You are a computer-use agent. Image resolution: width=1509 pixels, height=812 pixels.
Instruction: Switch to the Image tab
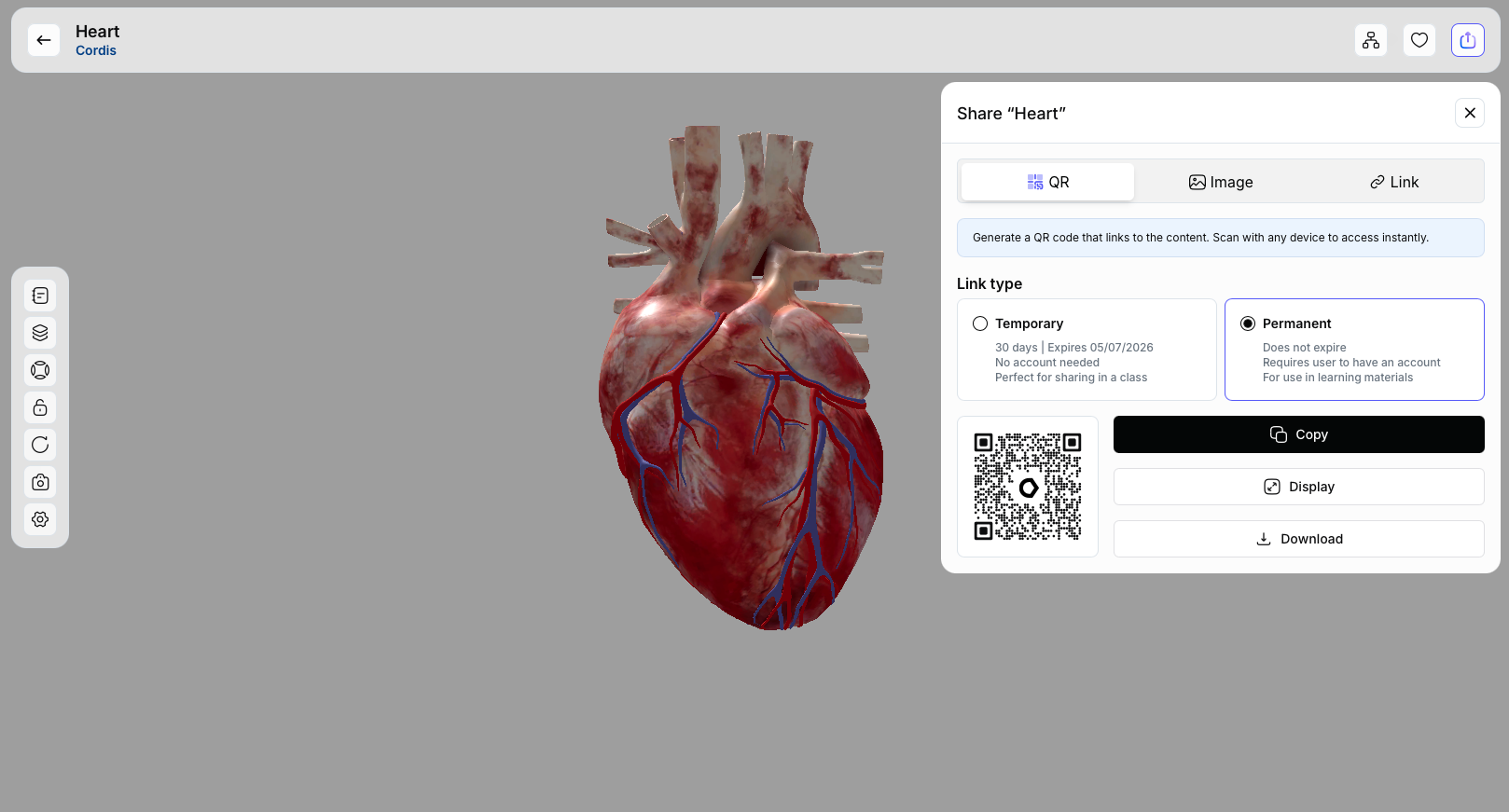click(1220, 183)
